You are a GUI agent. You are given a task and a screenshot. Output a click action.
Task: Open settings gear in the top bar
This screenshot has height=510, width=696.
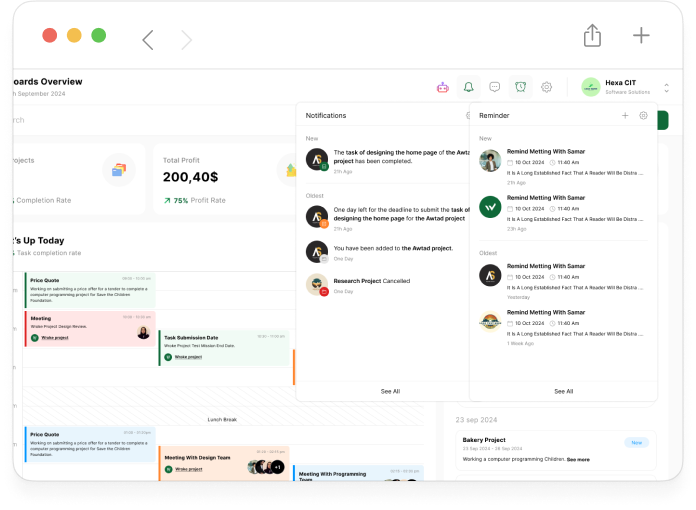click(546, 87)
